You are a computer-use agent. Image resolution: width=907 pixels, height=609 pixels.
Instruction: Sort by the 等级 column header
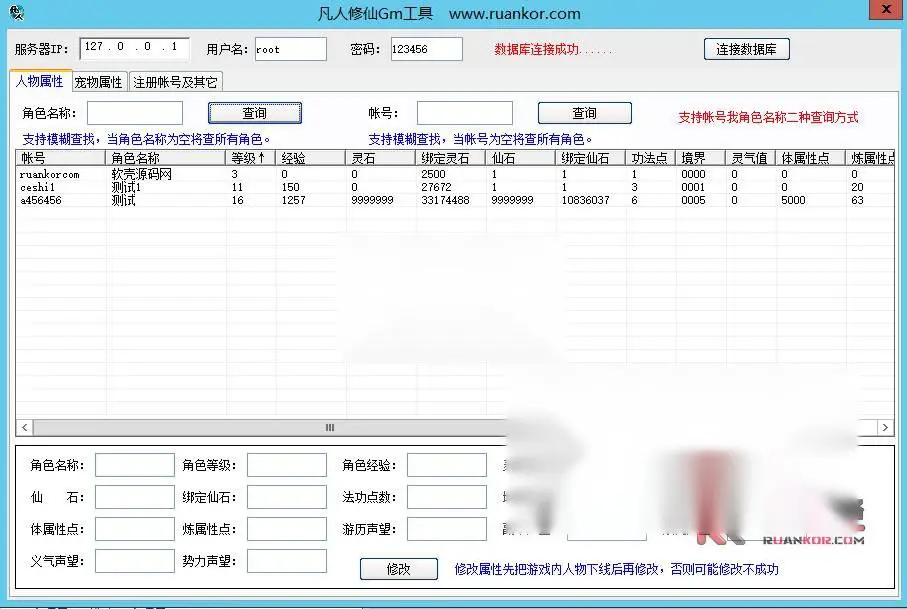tap(251, 158)
